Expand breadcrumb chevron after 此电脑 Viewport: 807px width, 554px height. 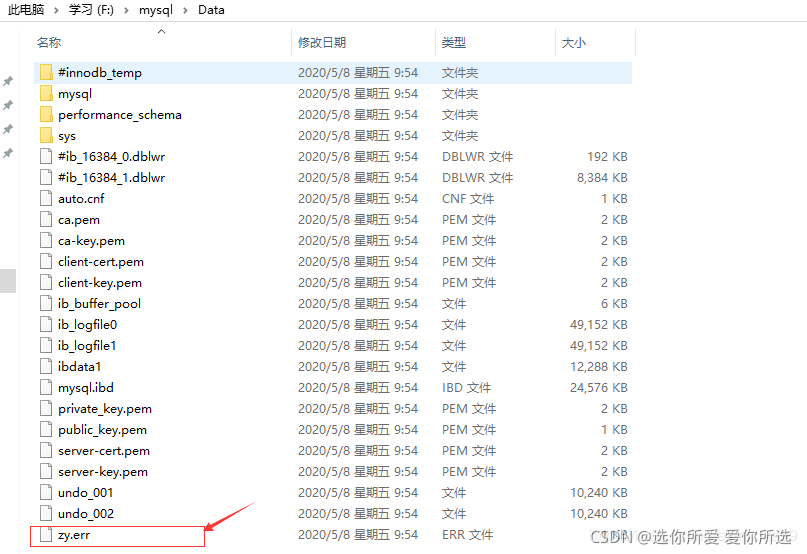(x=56, y=10)
